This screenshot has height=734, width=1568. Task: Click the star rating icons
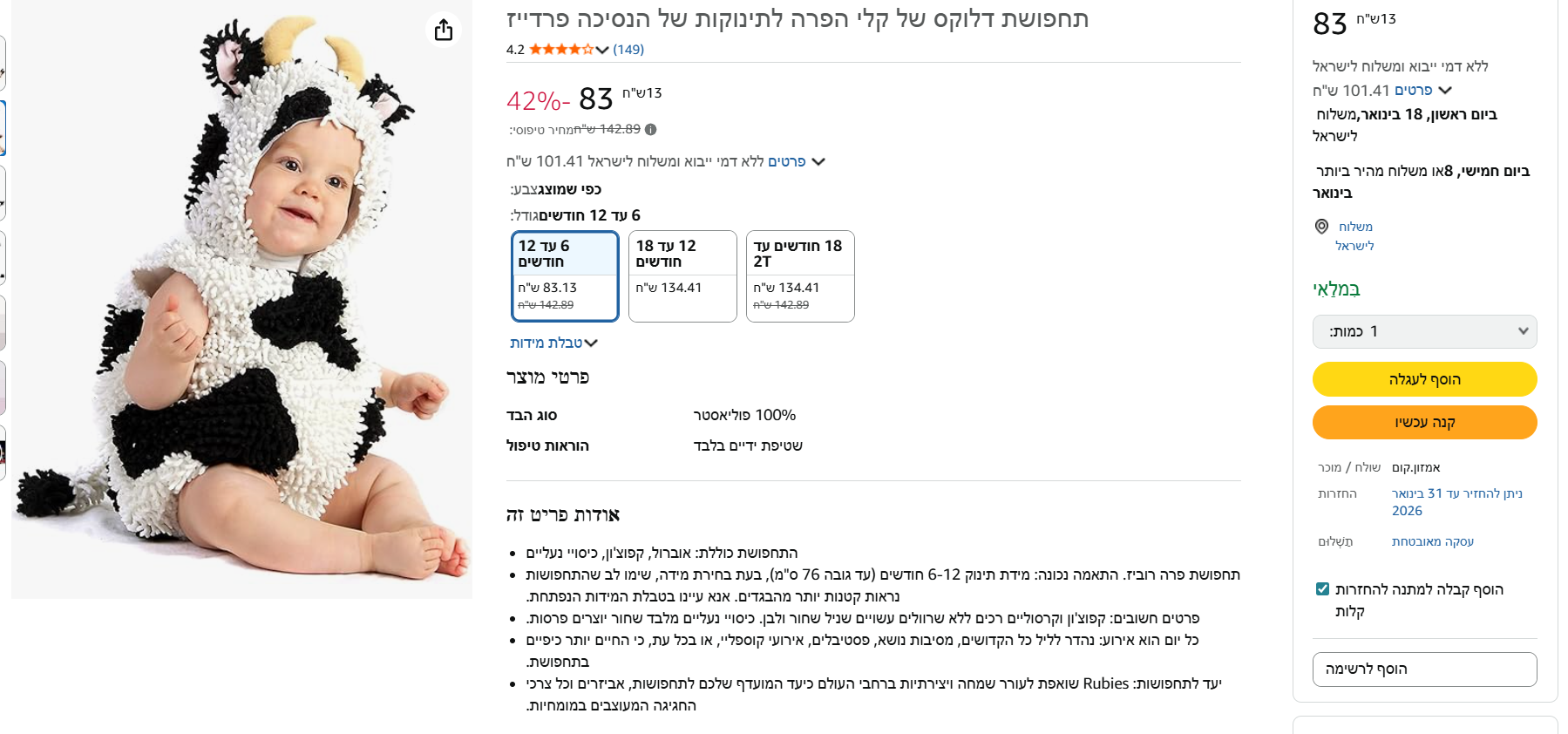561,50
